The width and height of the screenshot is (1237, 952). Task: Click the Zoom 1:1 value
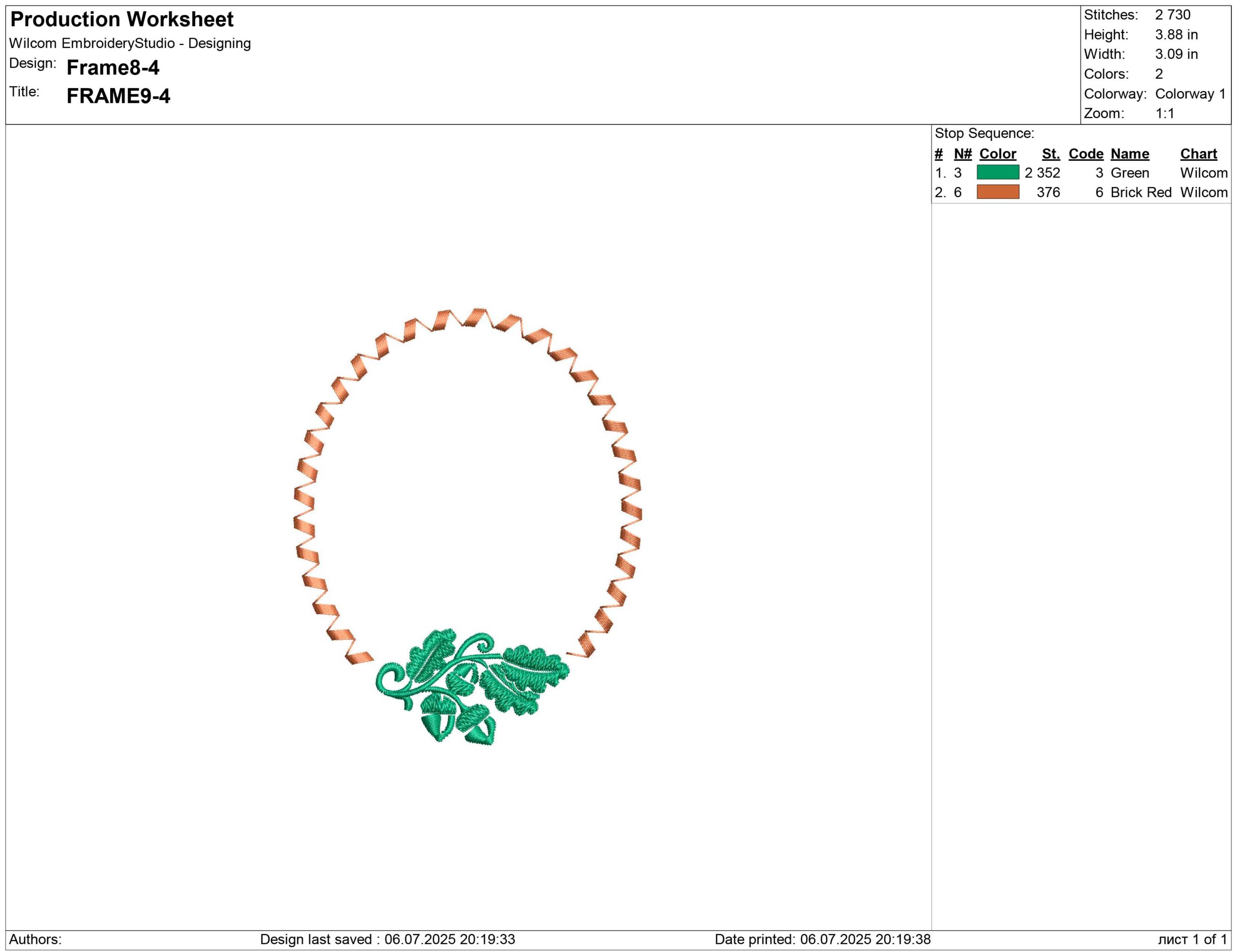click(1165, 113)
